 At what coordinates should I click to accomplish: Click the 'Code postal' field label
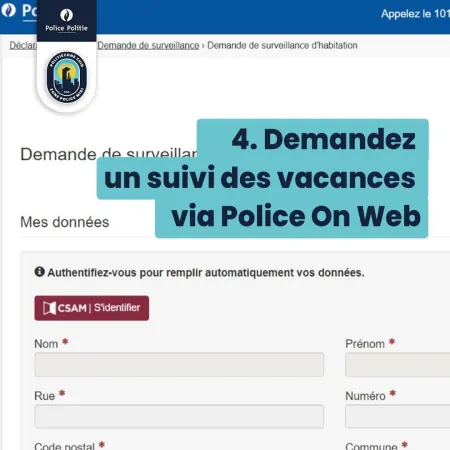[64, 446]
